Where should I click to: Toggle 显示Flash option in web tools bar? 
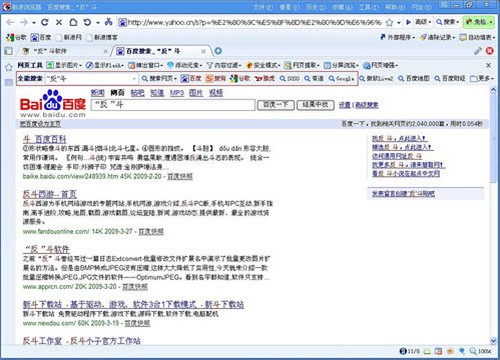click(x=104, y=65)
